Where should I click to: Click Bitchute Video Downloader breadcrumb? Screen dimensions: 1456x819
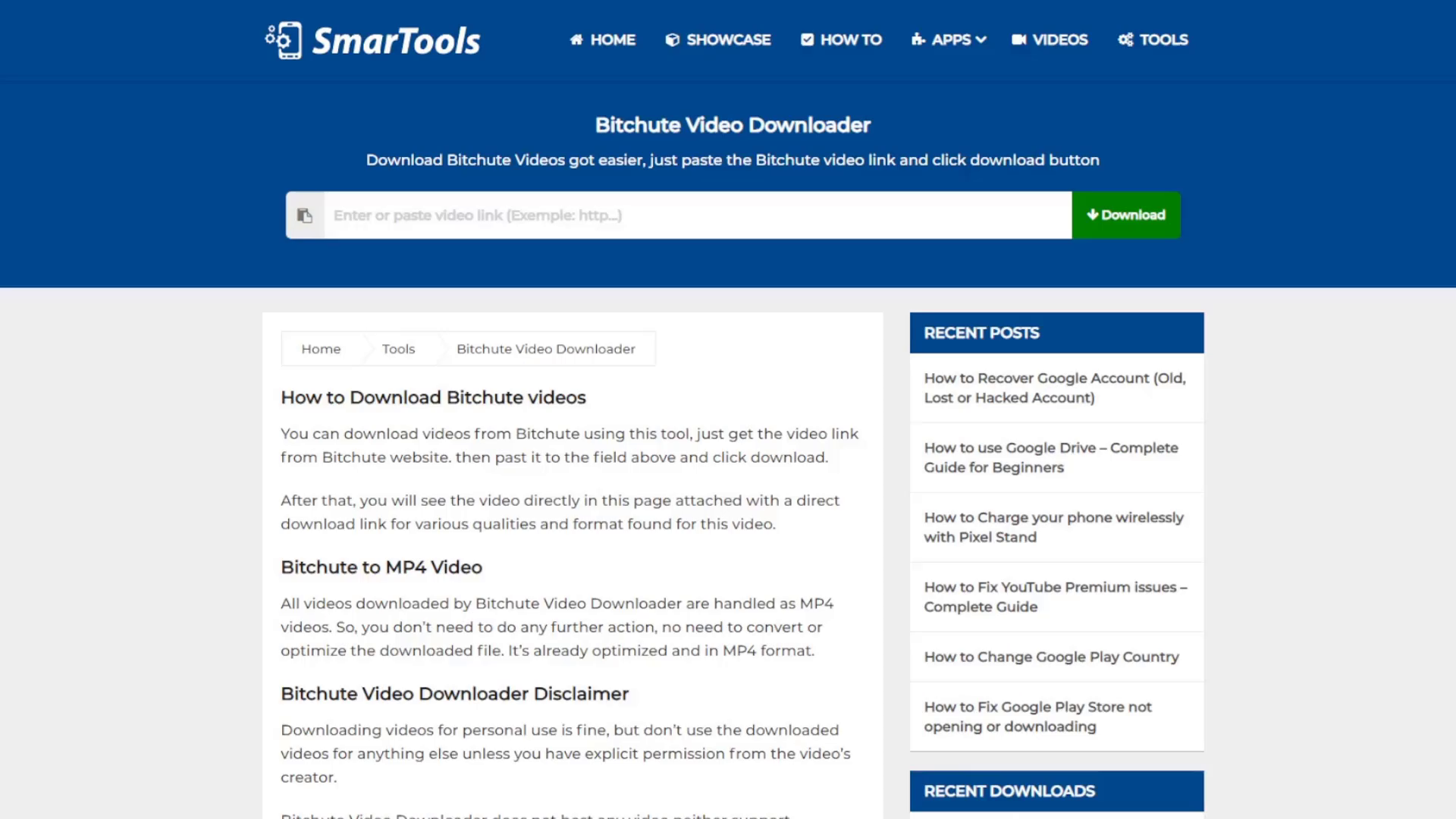546,349
